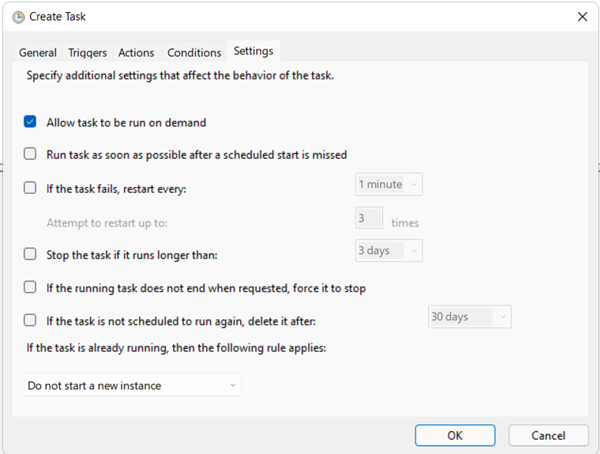The height and width of the screenshot is (454, 600).
Task: Go to the Conditions tab
Action: tap(194, 52)
